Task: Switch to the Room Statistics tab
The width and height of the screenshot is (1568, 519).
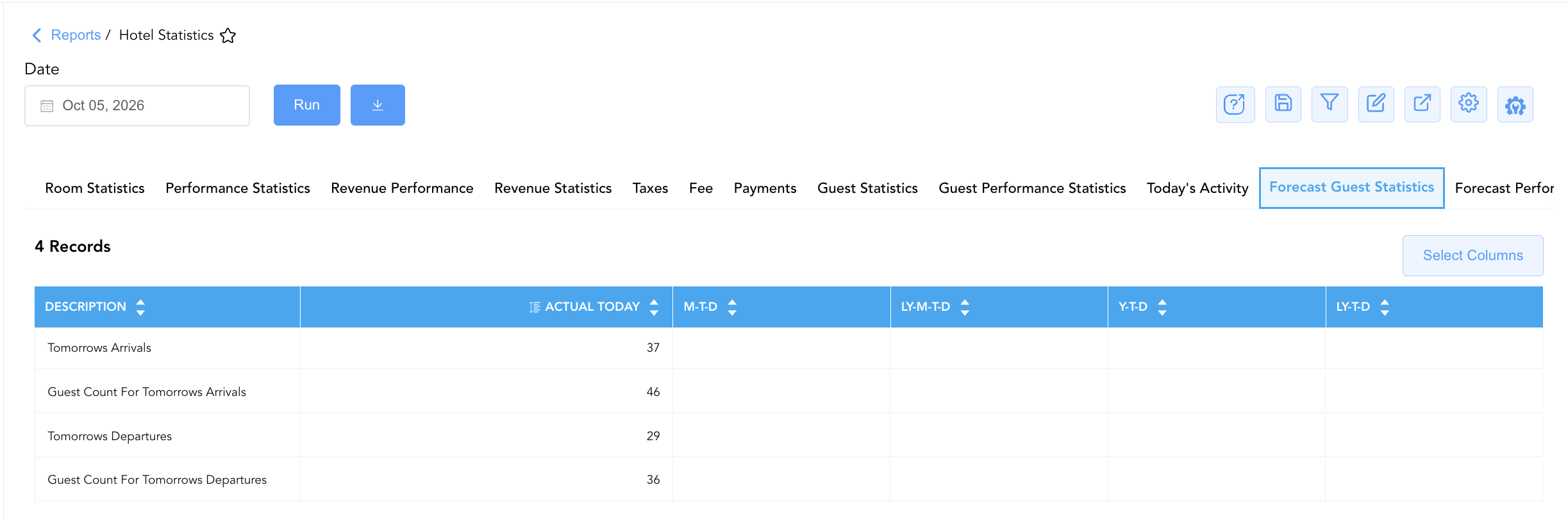Action: [95, 188]
